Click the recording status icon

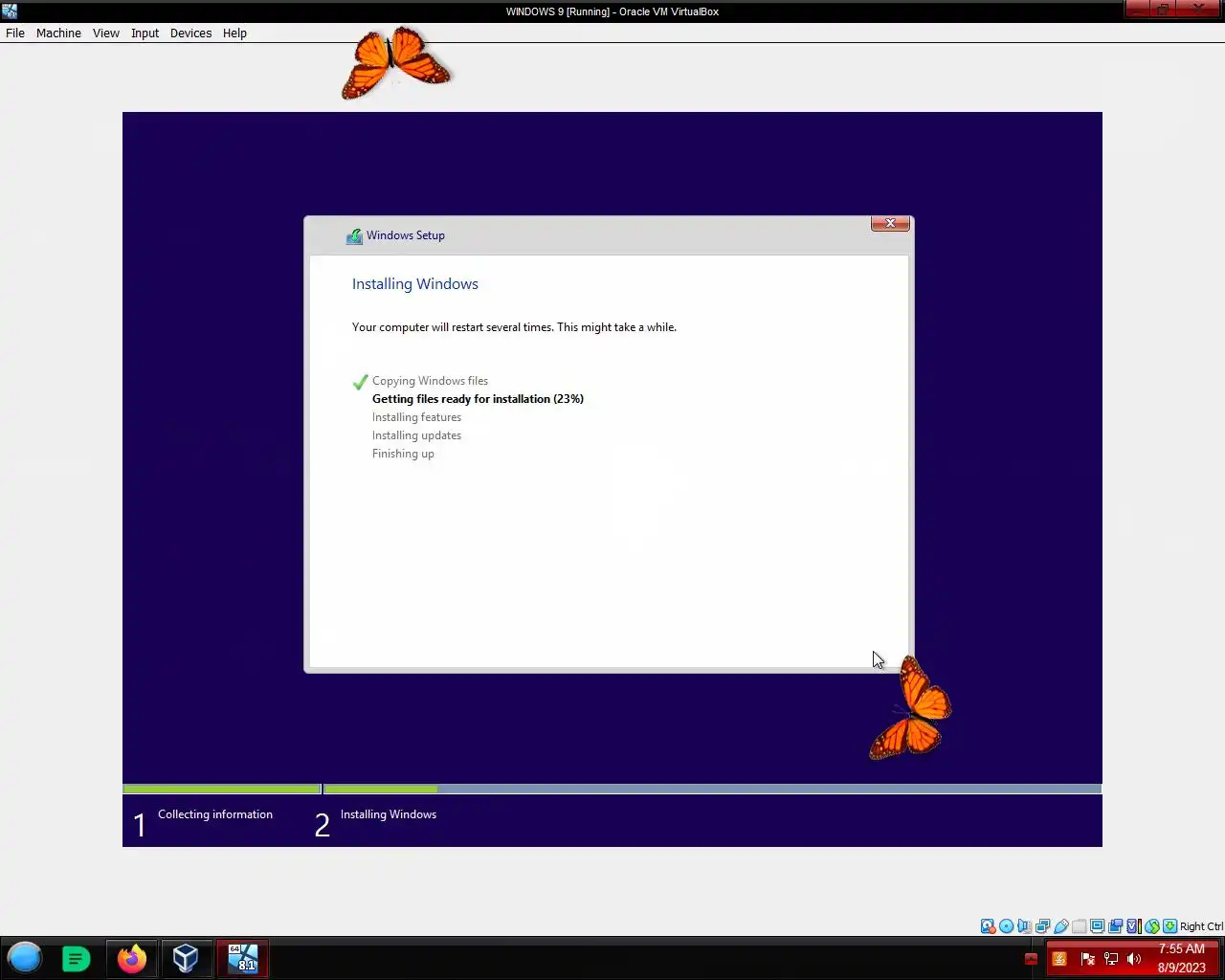tap(1115, 926)
